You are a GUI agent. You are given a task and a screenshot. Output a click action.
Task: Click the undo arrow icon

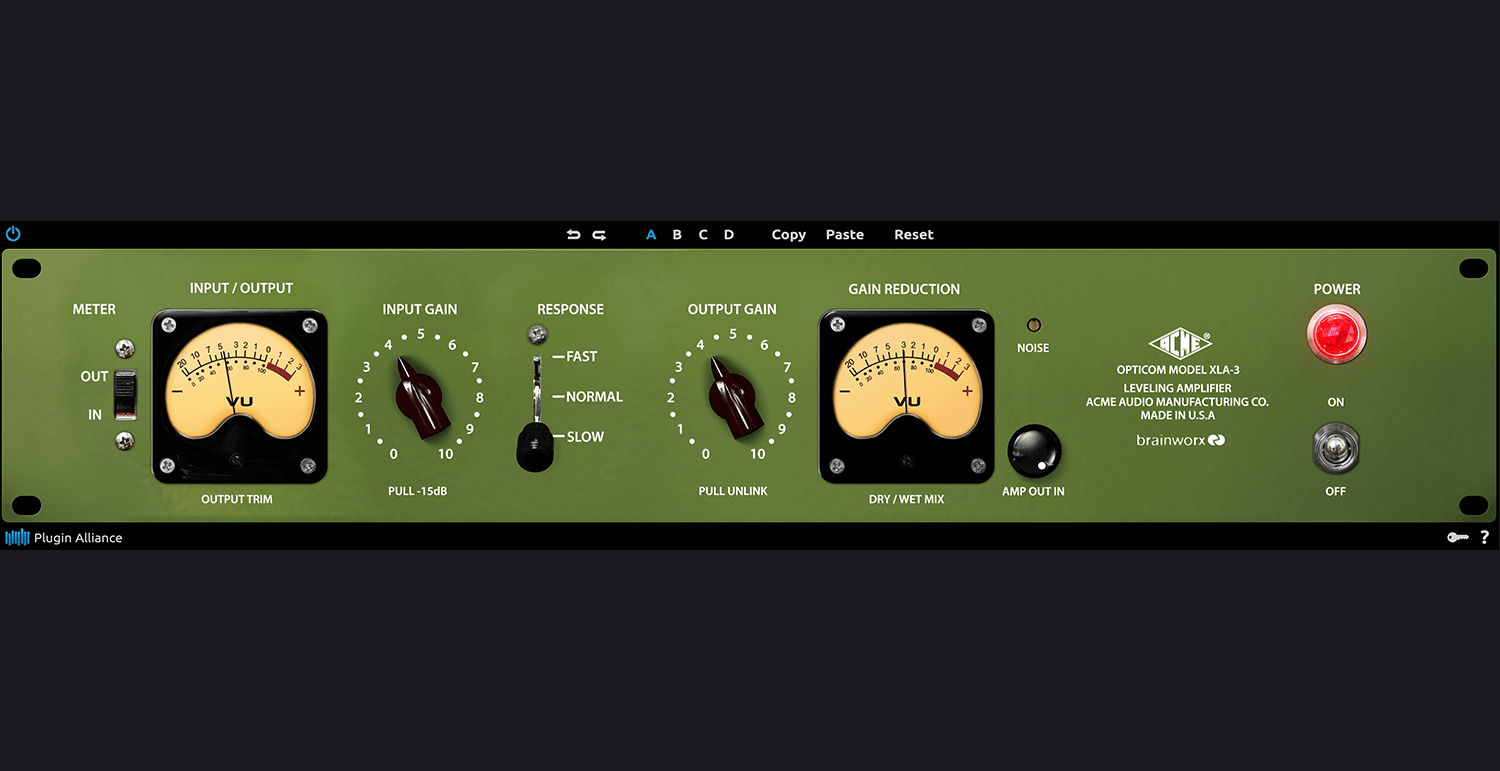(x=573, y=235)
